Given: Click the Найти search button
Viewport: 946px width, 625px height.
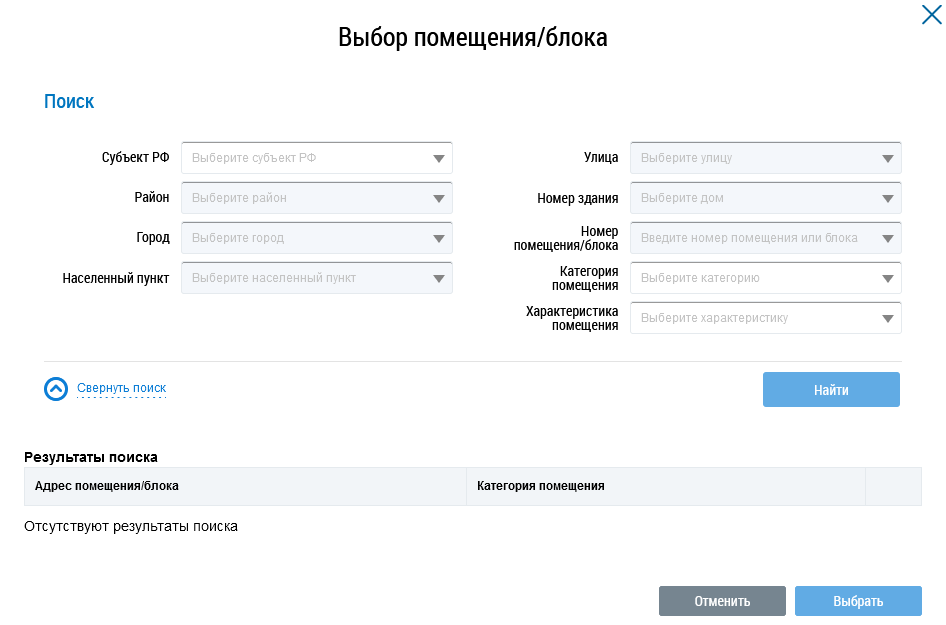Looking at the screenshot, I should coord(830,390).
